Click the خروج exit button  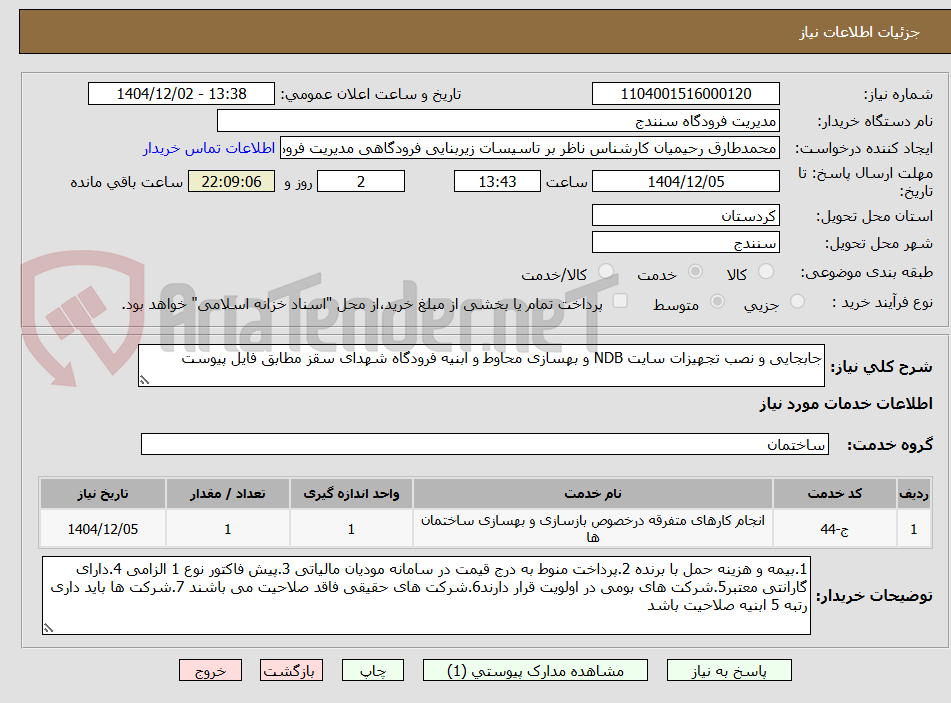[x=210, y=671]
